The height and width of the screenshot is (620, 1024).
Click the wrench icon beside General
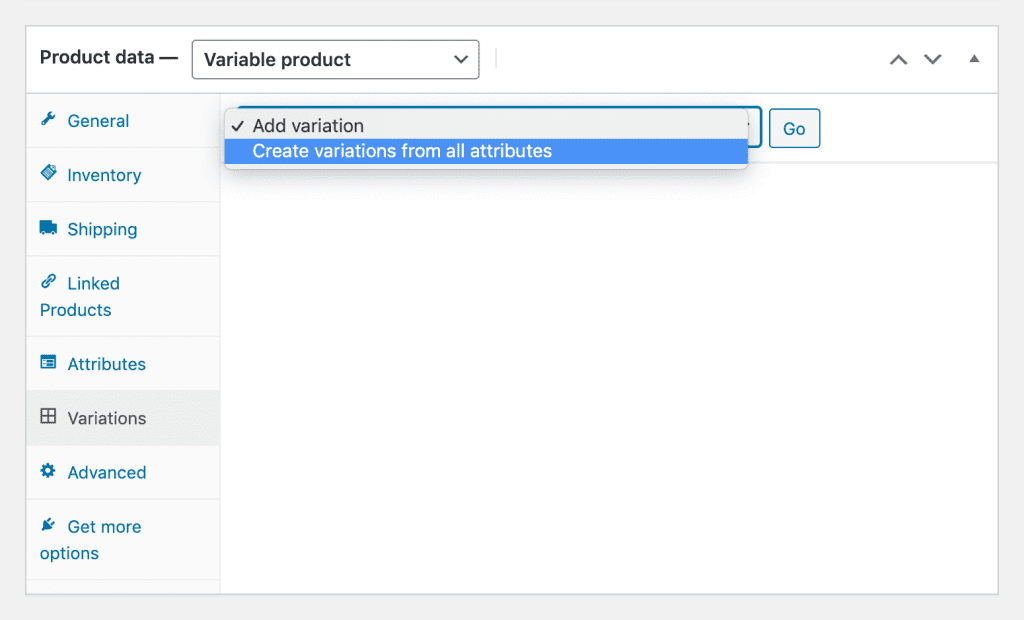(x=48, y=120)
